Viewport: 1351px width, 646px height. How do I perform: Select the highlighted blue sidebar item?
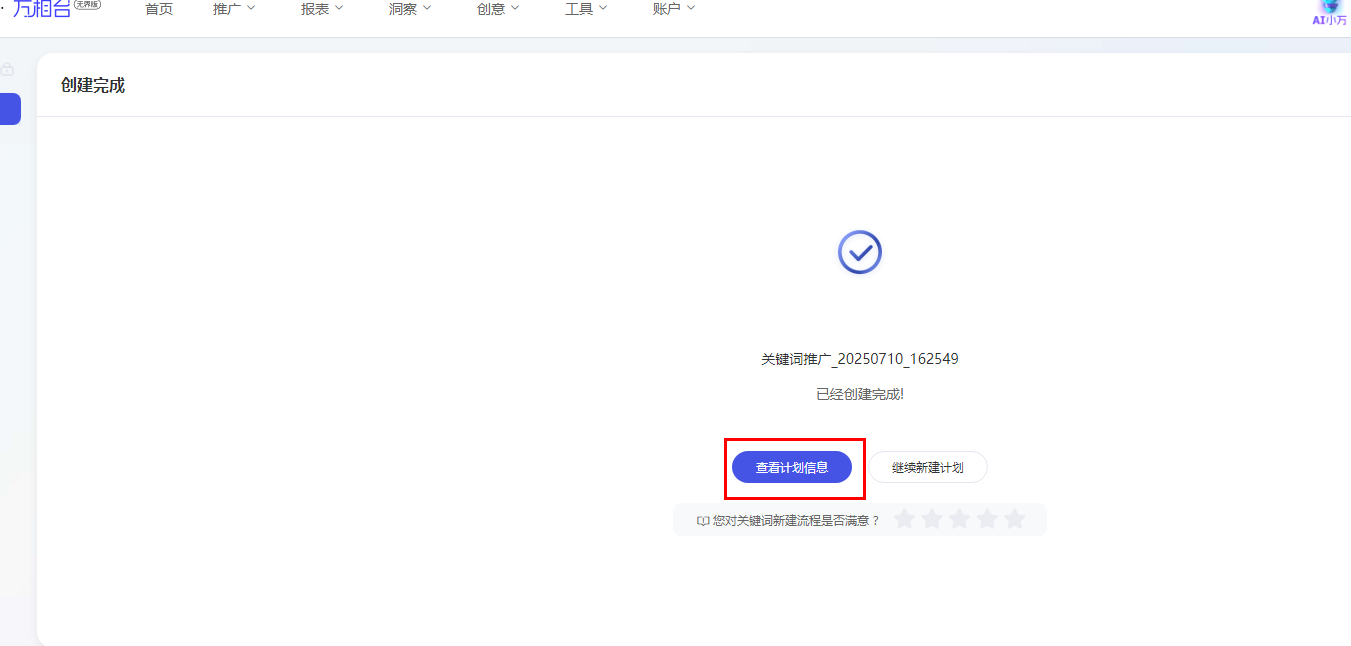(x=10, y=109)
